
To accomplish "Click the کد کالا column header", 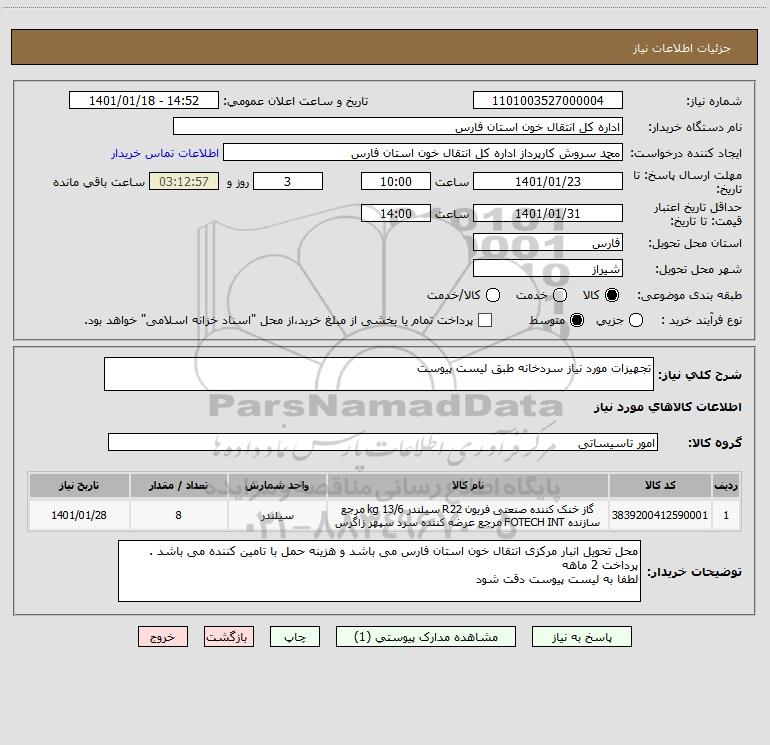I will (x=660, y=485).
